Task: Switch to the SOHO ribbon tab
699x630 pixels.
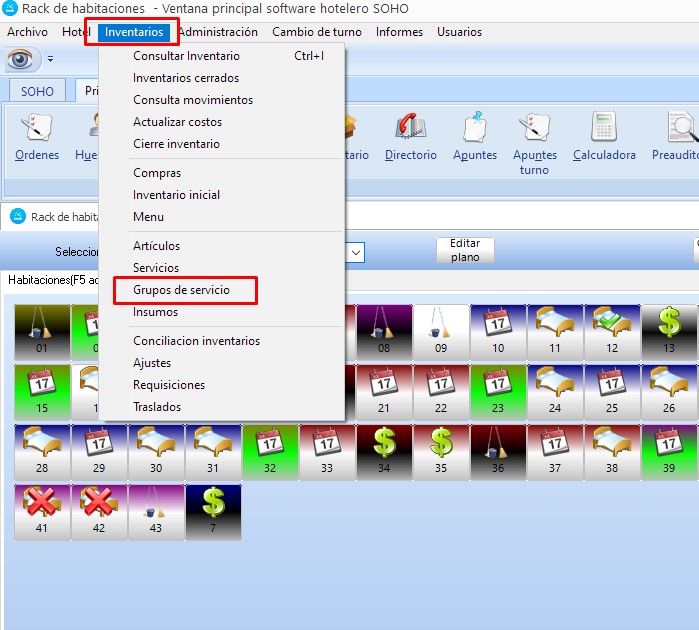Action: (37, 91)
